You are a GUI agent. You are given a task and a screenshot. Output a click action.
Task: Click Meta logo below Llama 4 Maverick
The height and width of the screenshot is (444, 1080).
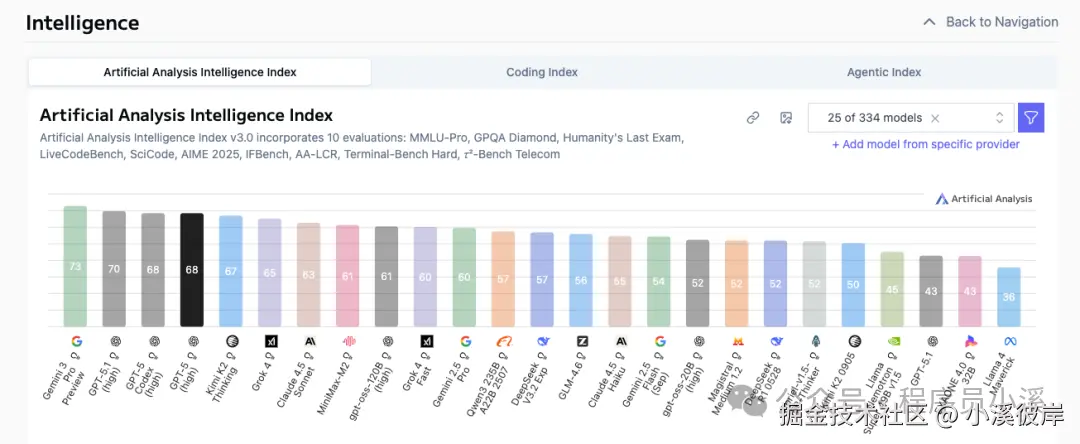[x=1010, y=341]
